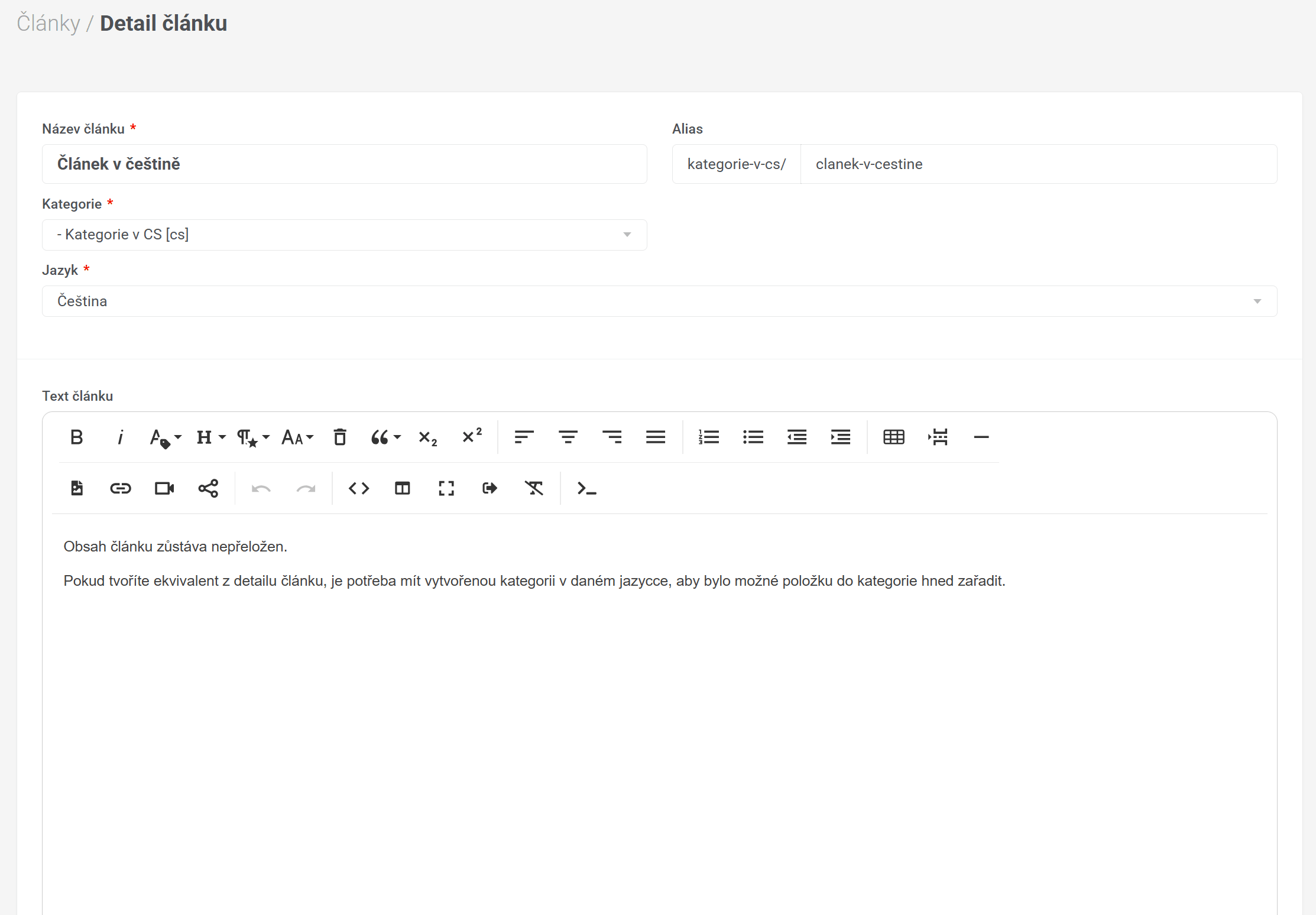The image size is (1316, 915).
Task: Click the alias clanek-v-cestine field
Action: (1038, 164)
